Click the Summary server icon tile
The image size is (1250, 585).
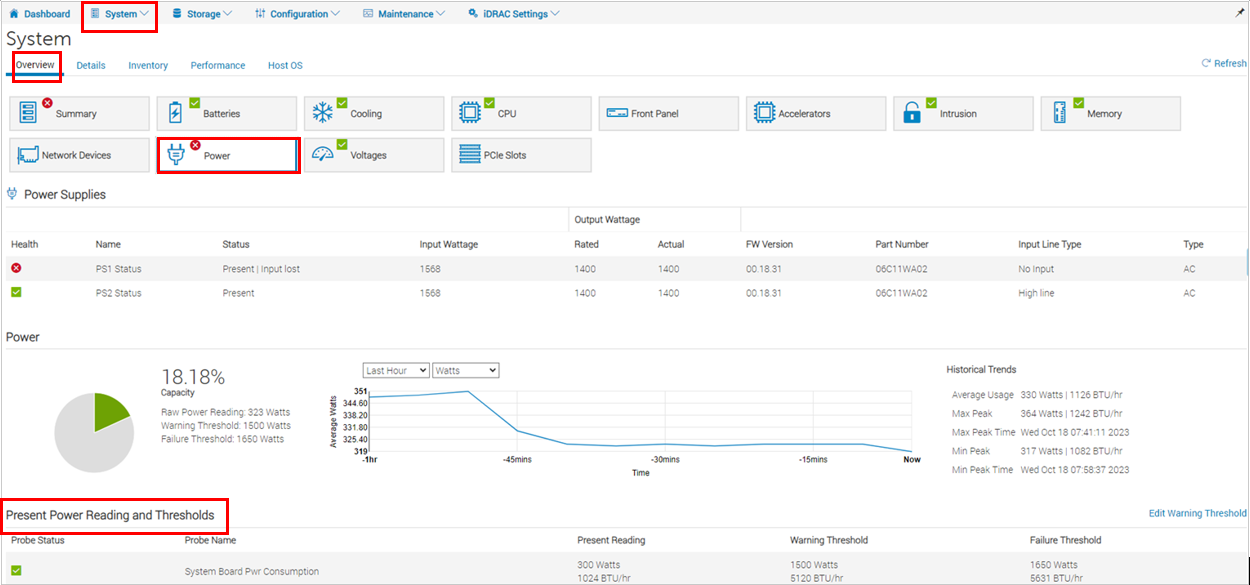click(78, 113)
